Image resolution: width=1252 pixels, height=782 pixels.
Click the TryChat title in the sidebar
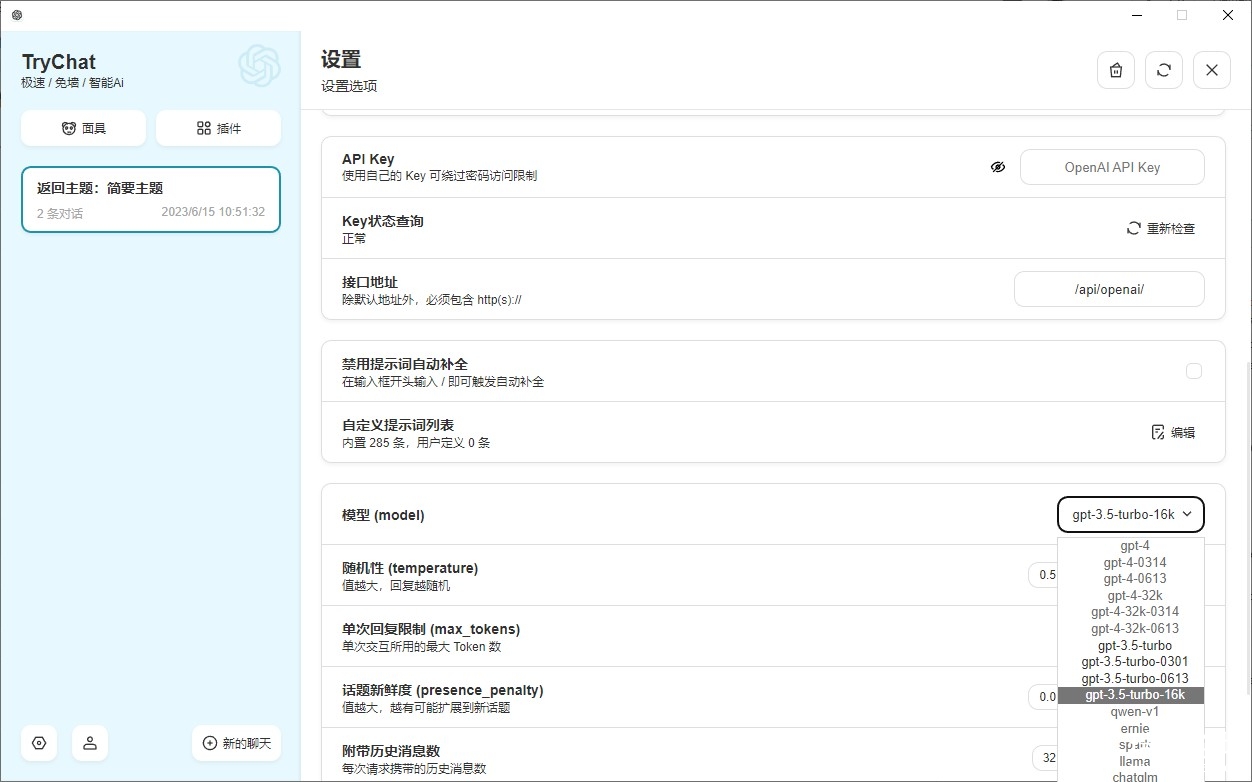(59, 62)
